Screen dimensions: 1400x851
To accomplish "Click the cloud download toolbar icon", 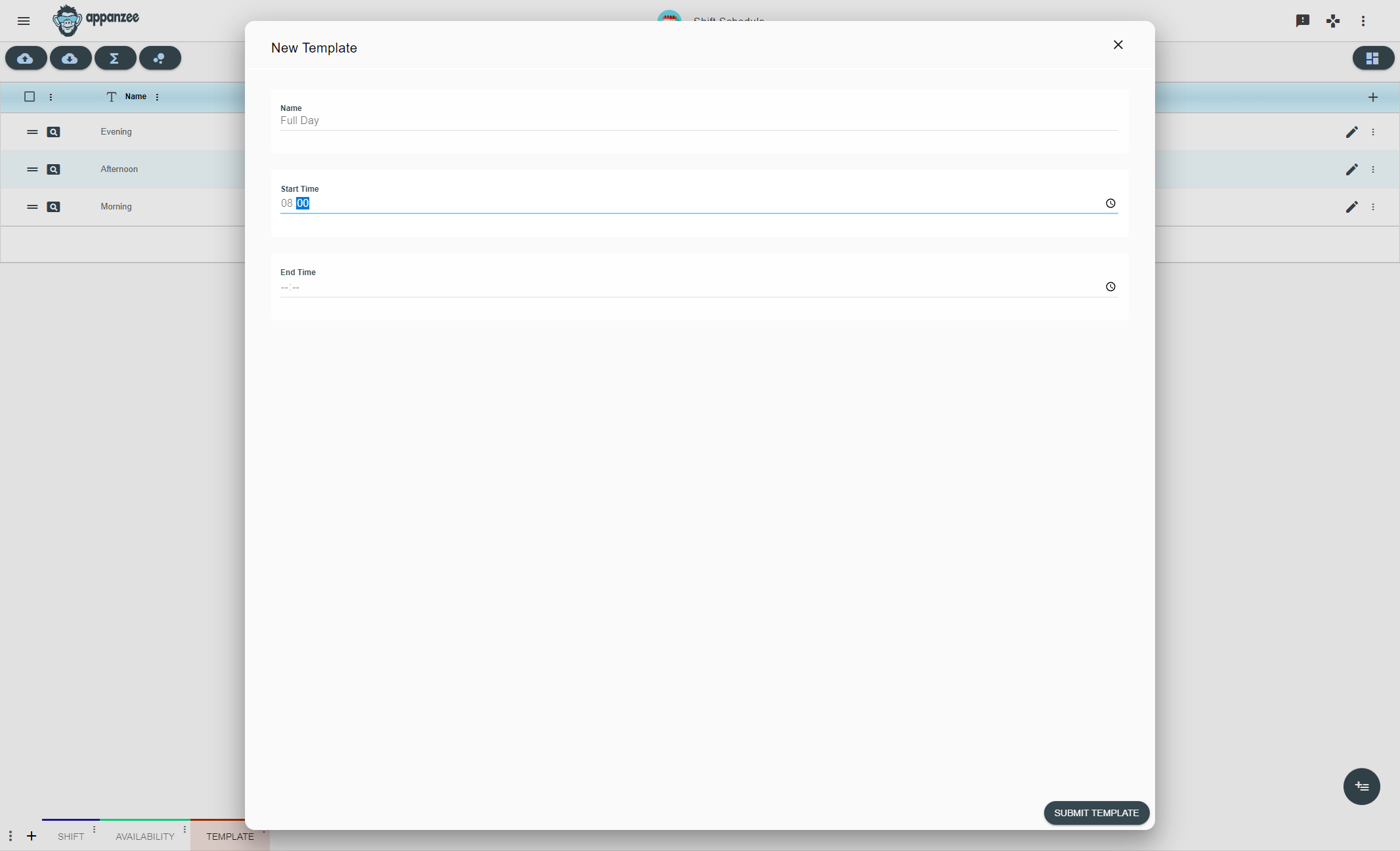I will 70,58.
